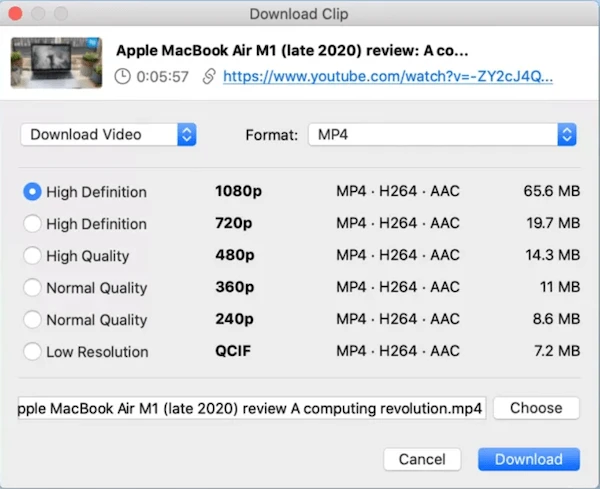600x489 pixels.
Task: Click the 0:05:57 duration text
Action: pos(163,77)
